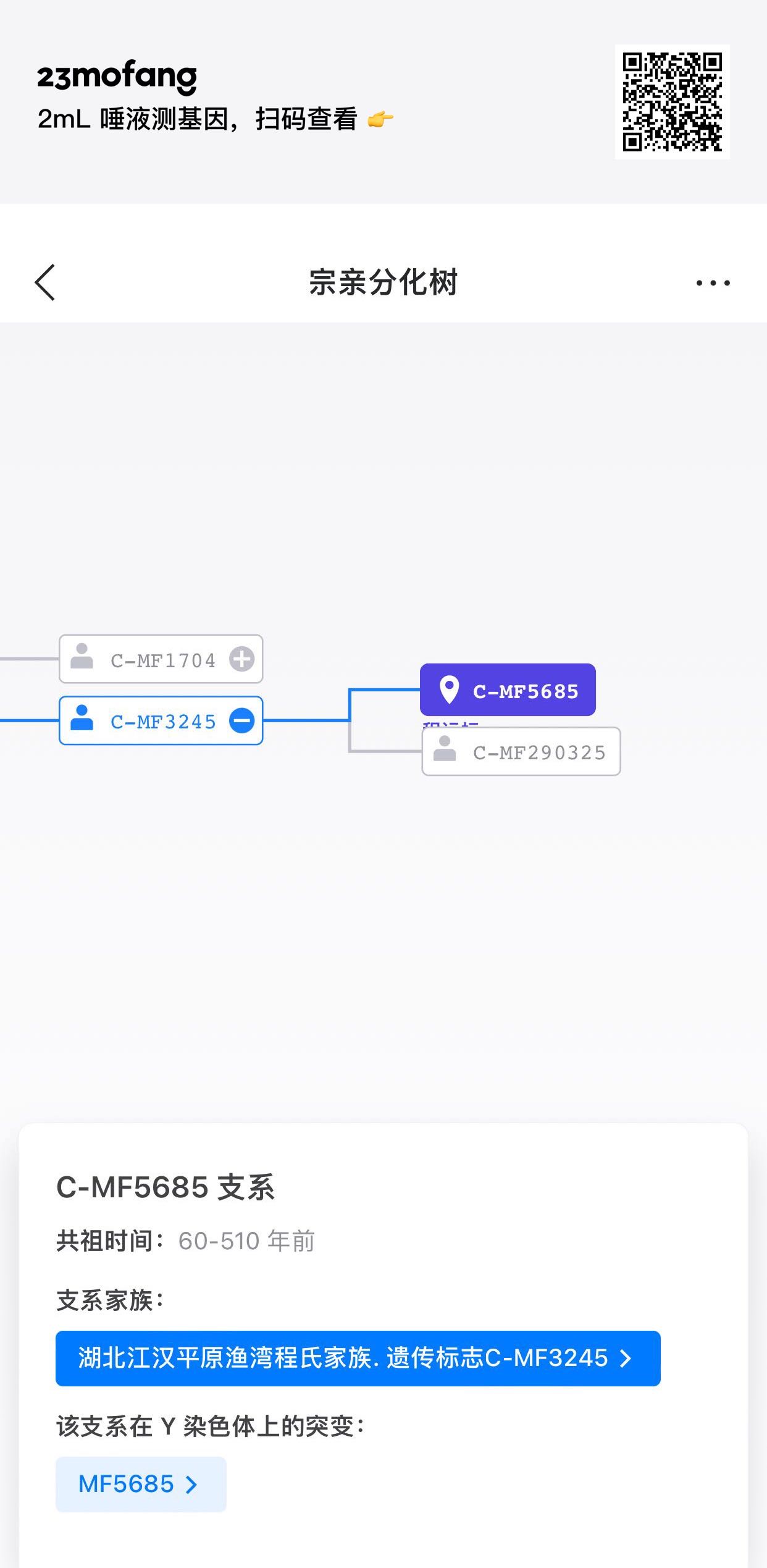
Task: Click the chevron beside MF5685 mutation
Action: (x=192, y=1485)
